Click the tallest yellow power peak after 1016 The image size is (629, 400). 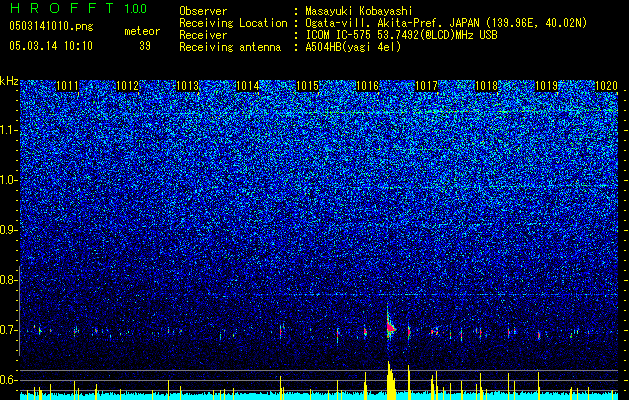[x=389, y=380]
